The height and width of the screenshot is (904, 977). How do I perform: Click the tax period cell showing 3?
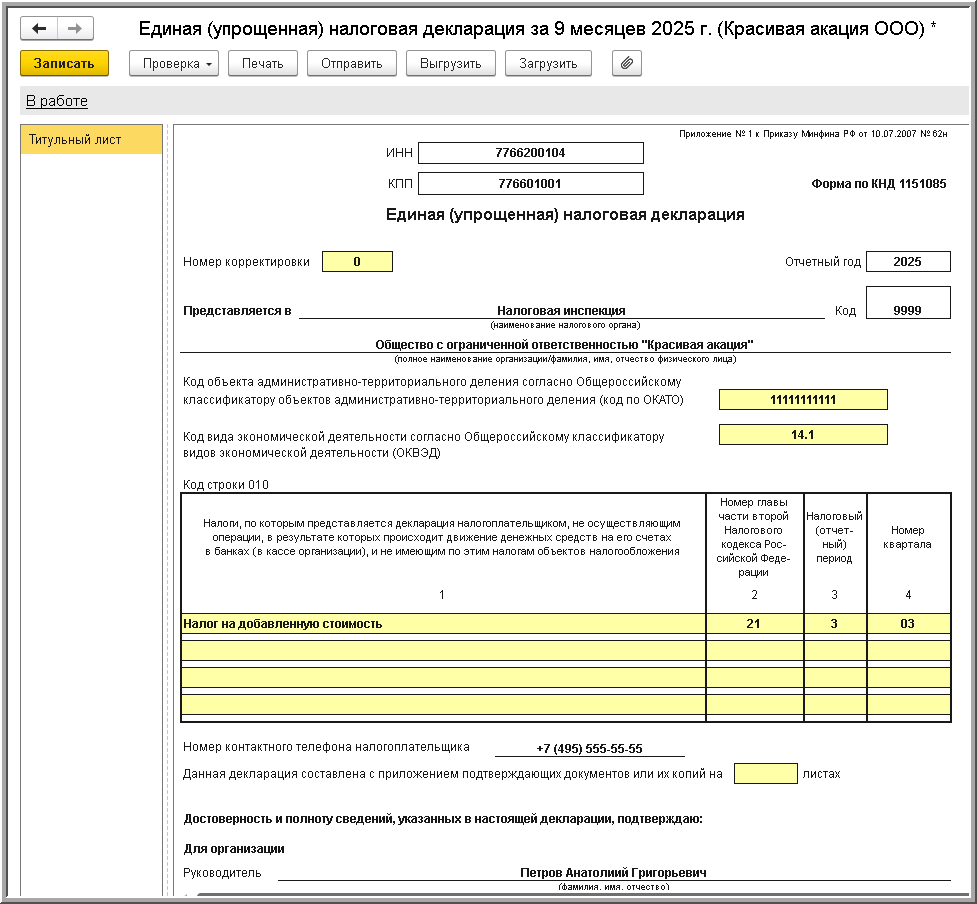(835, 624)
